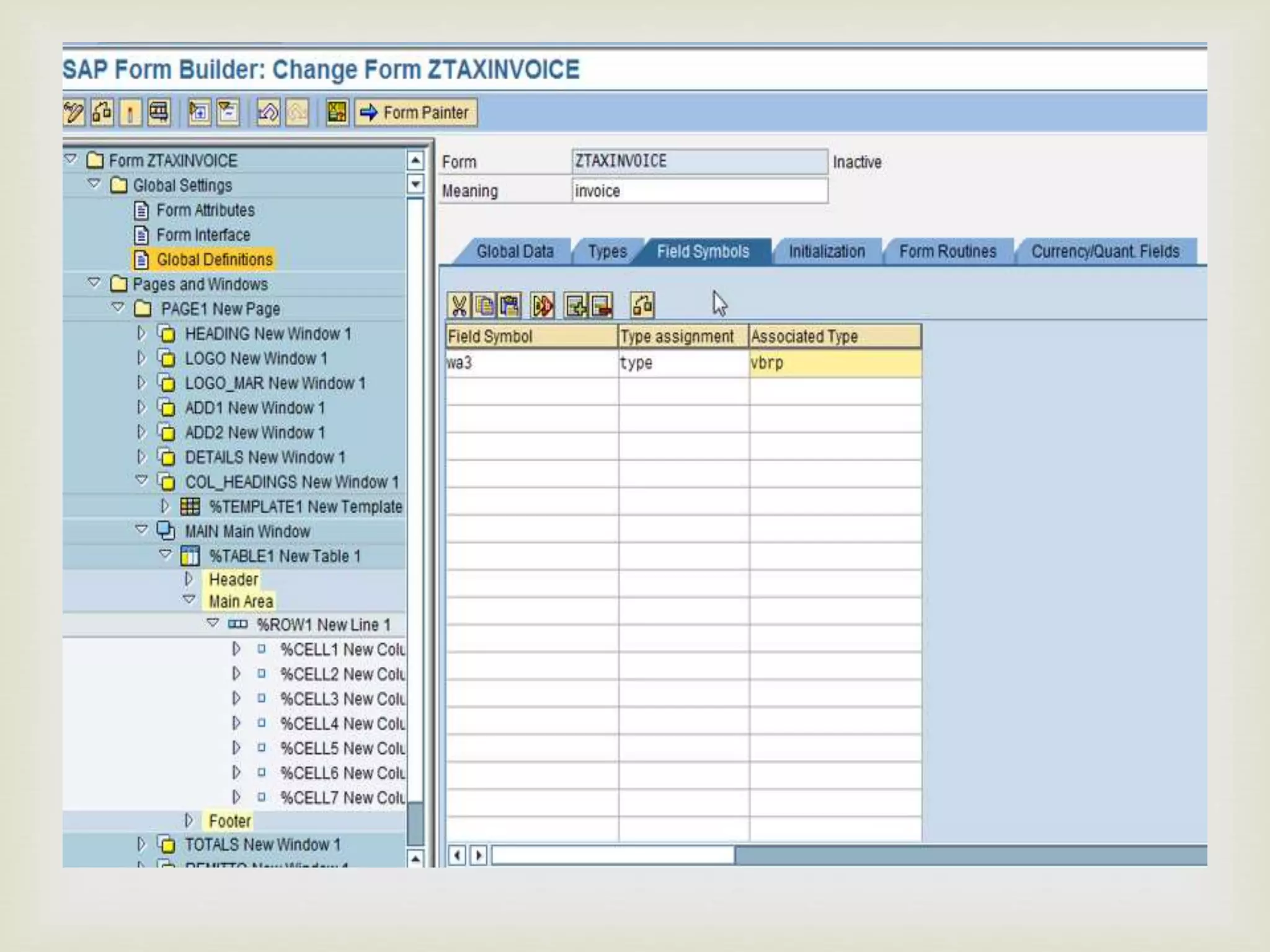Click the Cut scissors icon
1270x952 pixels.
[458, 306]
